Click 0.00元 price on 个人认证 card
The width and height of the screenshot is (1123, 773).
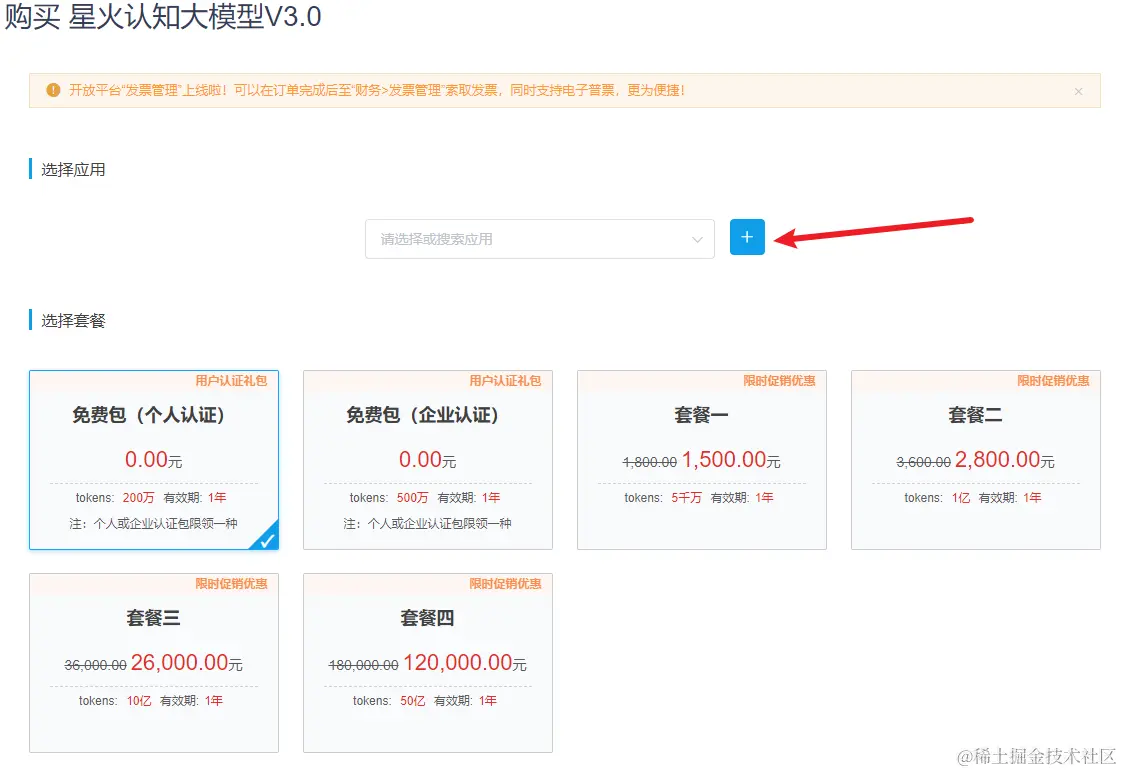pyautogui.click(x=153, y=460)
